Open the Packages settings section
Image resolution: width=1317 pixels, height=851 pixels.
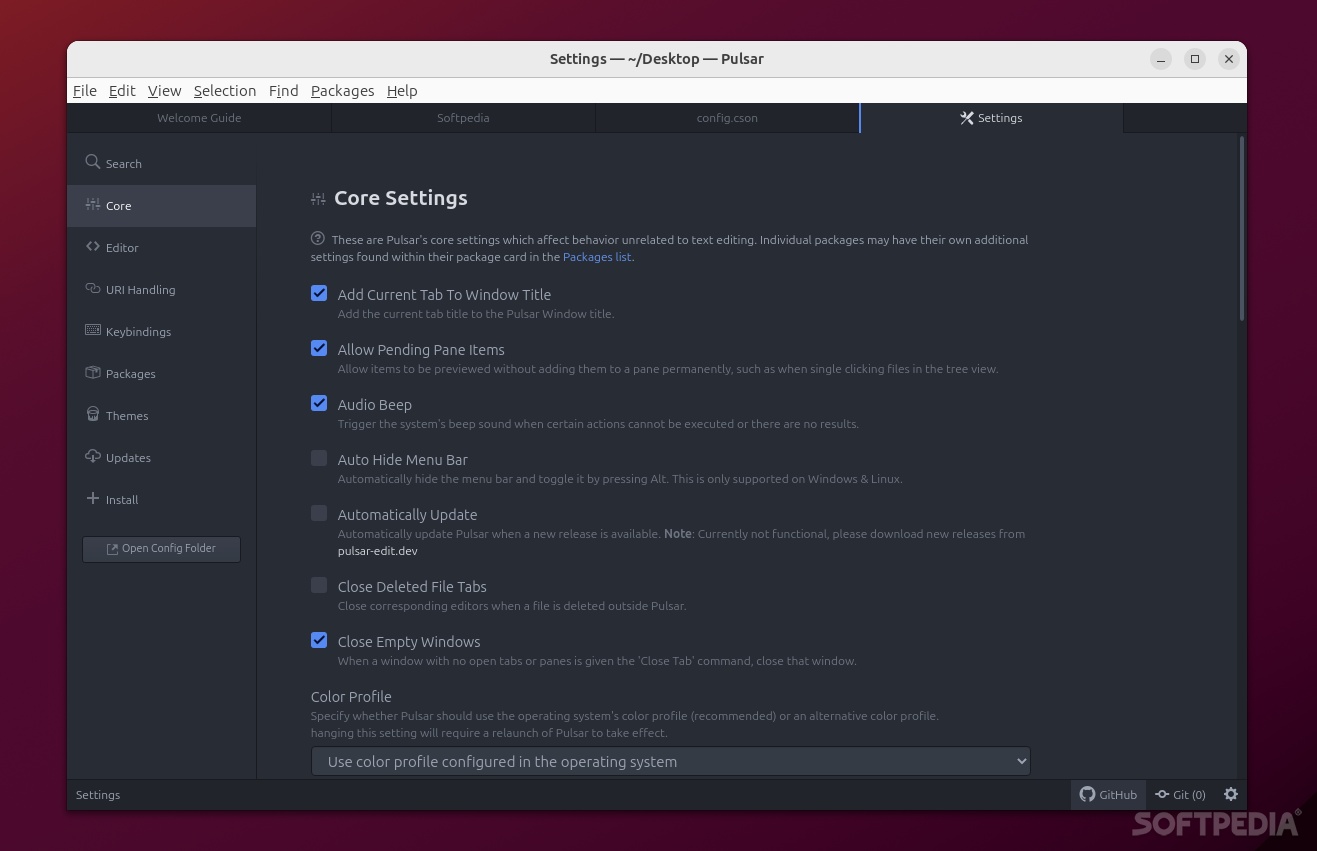coord(130,373)
